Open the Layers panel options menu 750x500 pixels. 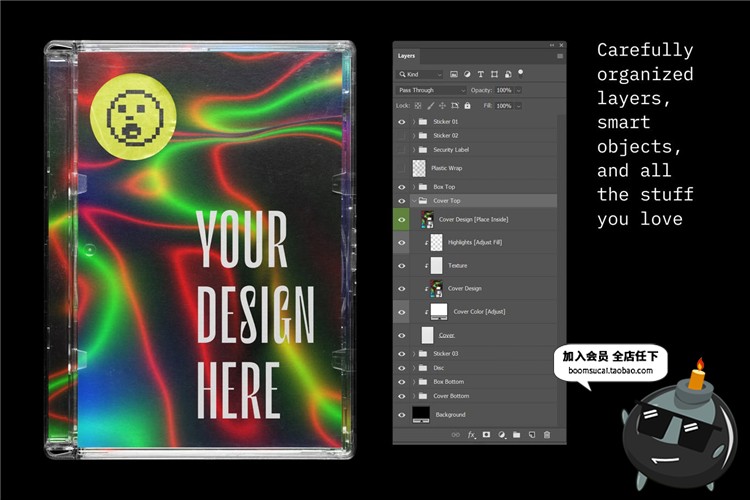coord(559,56)
